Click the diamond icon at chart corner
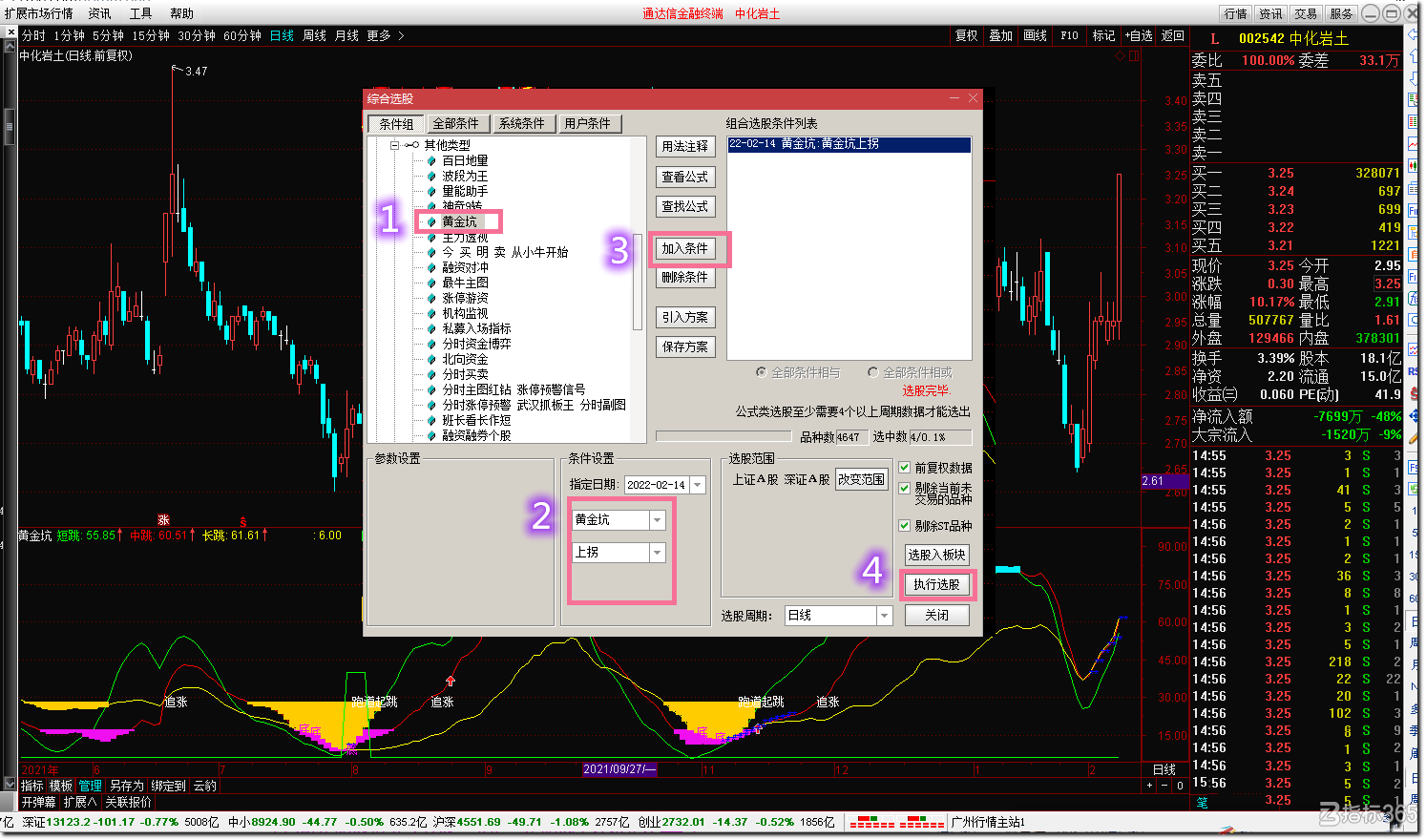Viewport: 1426px width, 840px height. [1121, 55]
